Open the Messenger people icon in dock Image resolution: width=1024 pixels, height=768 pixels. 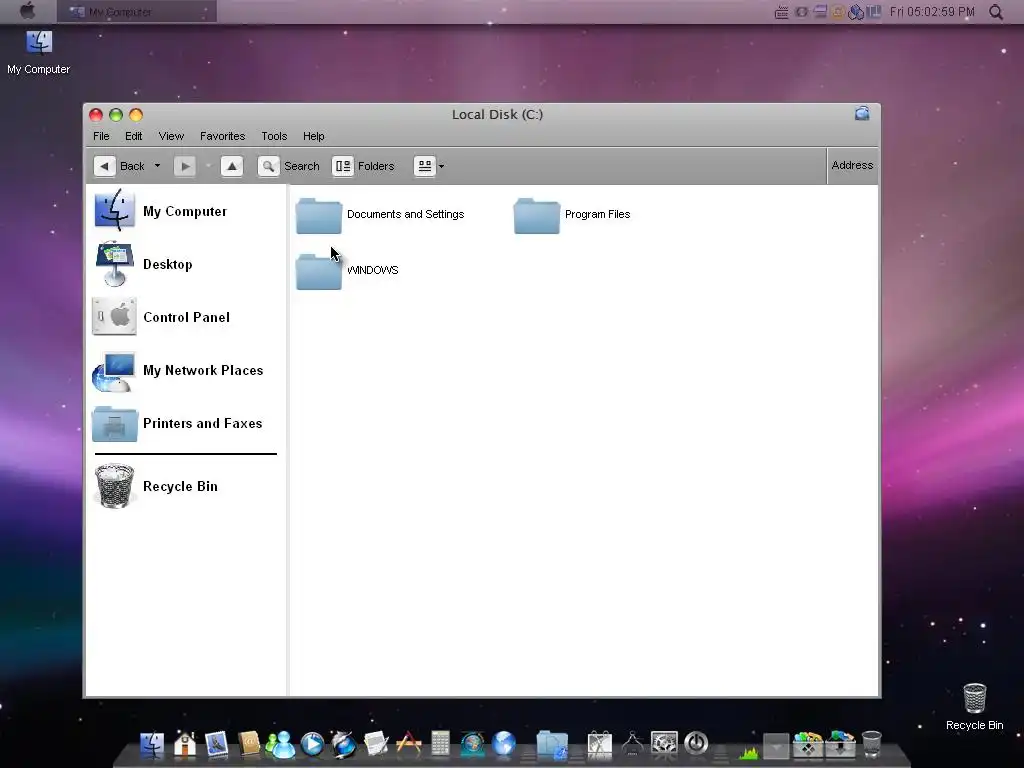(280, 744)
